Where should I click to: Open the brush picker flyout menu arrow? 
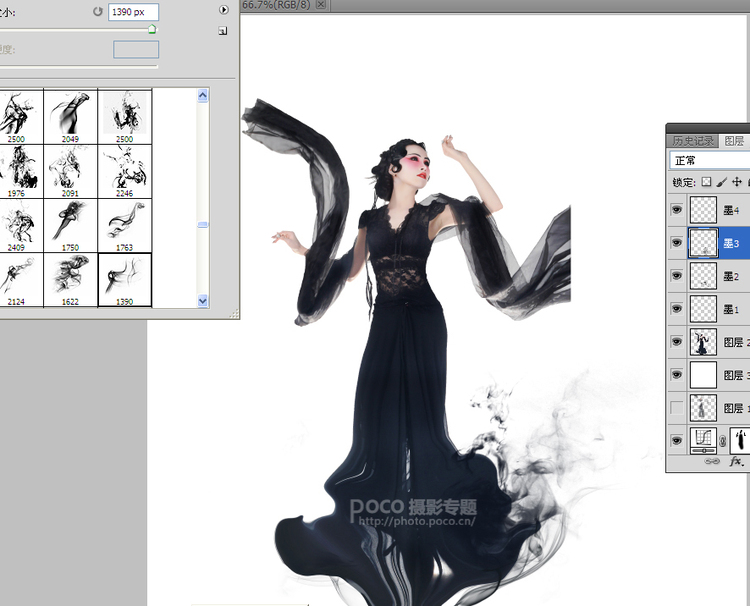(223, 10)
